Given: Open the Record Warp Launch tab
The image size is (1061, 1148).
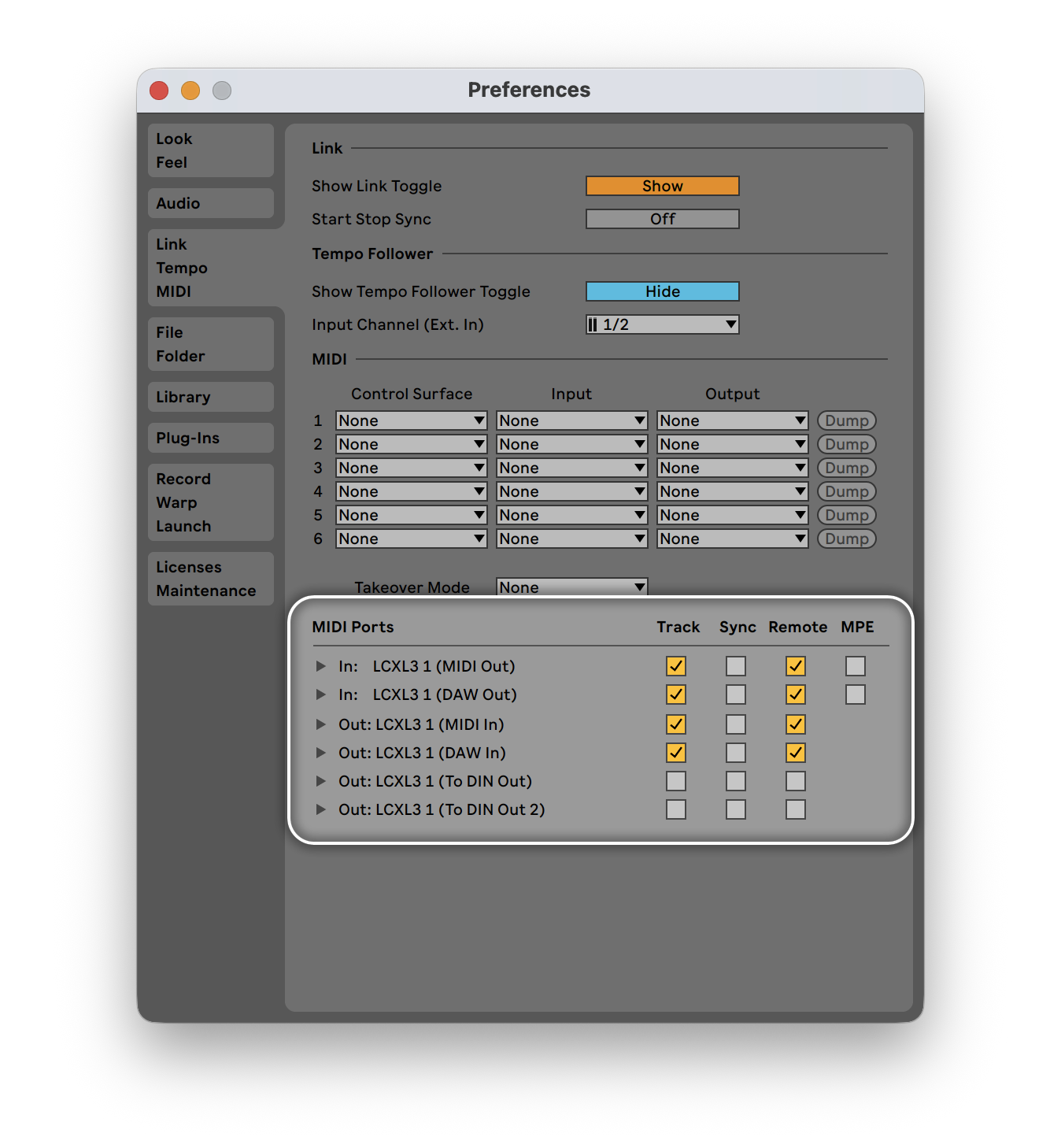Looking at the screenshot, I should coord(211,502).
